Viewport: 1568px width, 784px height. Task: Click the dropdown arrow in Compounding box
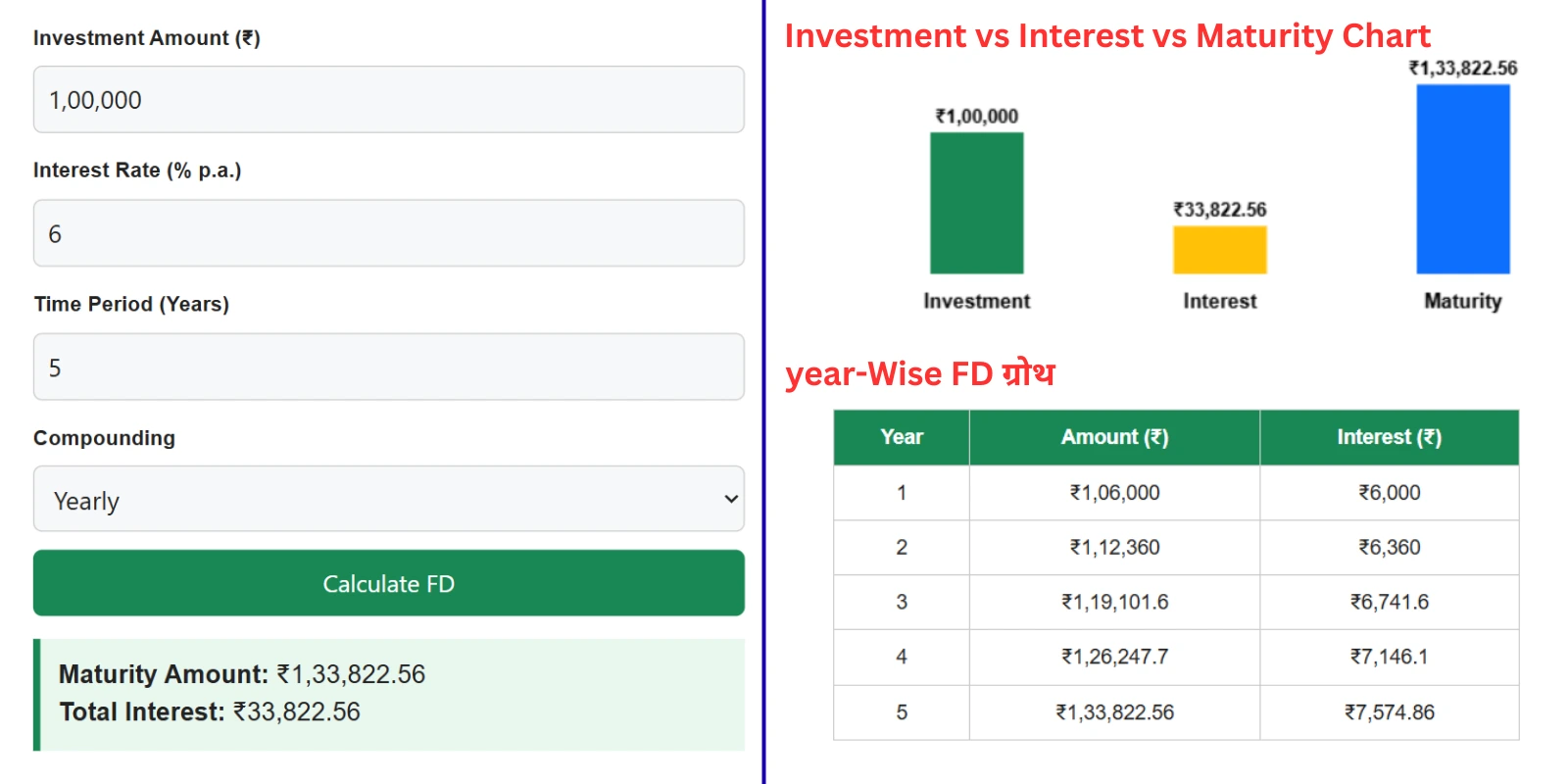730,500
